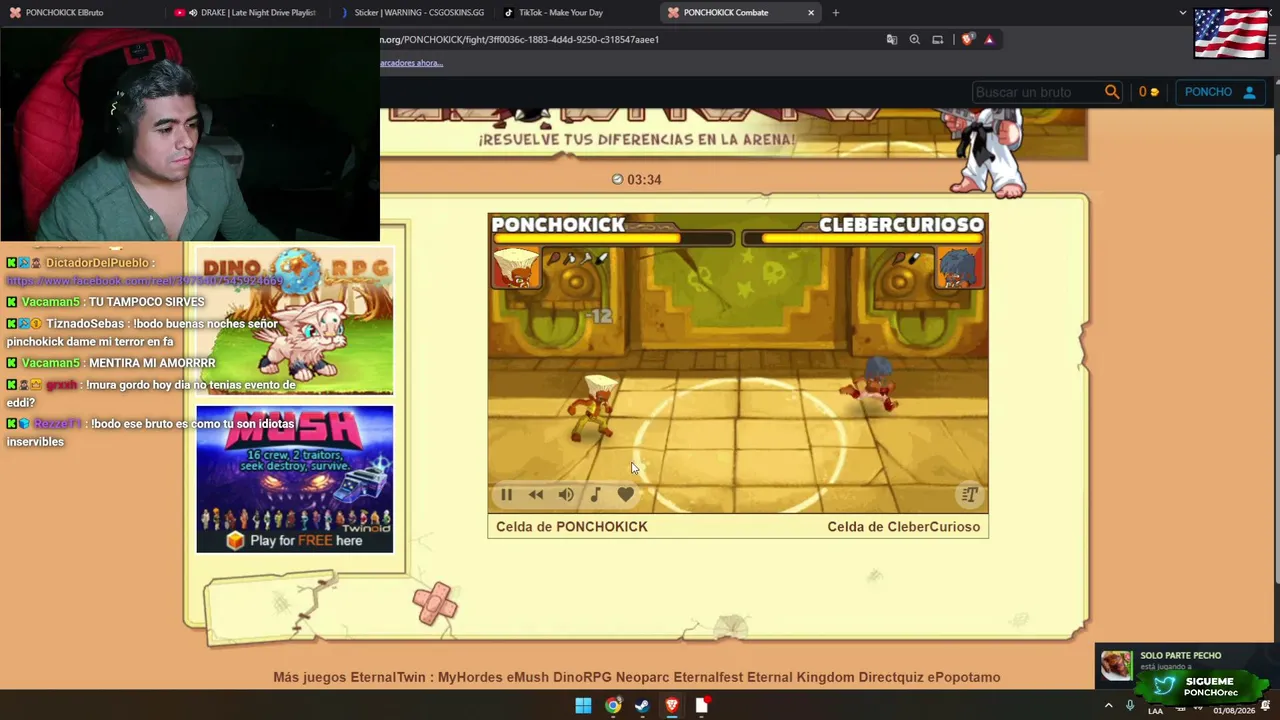The width and height of the screenshot is (1280, 720).
Task: Click the translate page icon in address bar
Action: (x=892, y=40)
